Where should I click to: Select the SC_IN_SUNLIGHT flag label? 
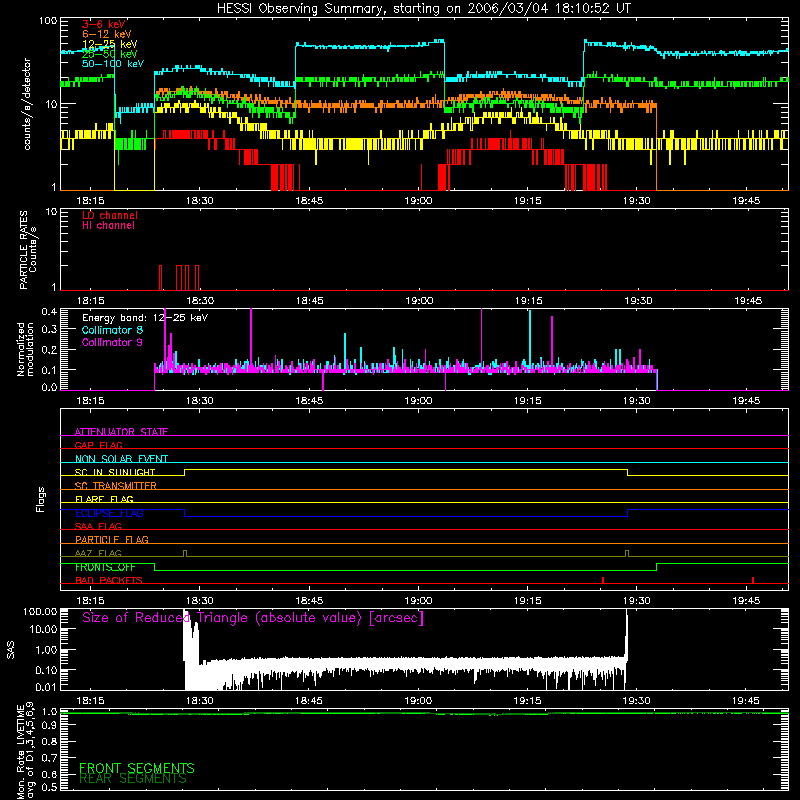(x=115, y=472)
